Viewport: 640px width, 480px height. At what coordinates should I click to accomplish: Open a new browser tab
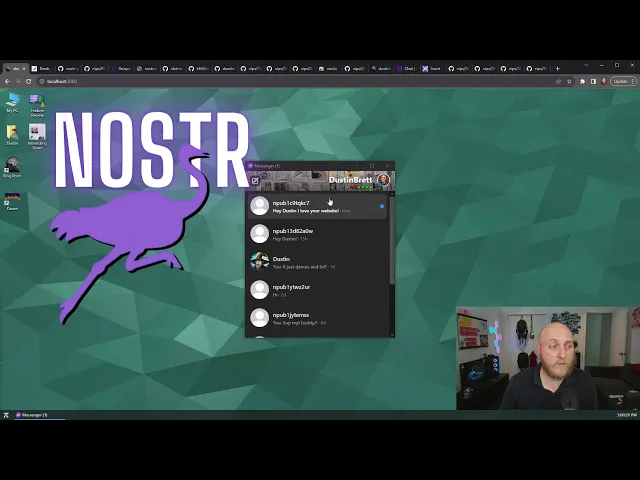point(558,69)
